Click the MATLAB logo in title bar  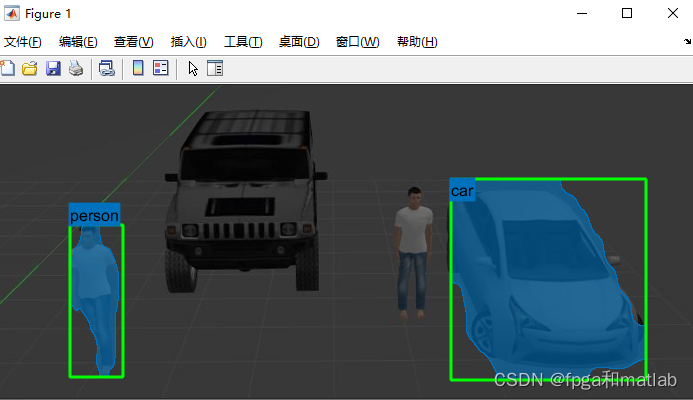coord(11,13)
